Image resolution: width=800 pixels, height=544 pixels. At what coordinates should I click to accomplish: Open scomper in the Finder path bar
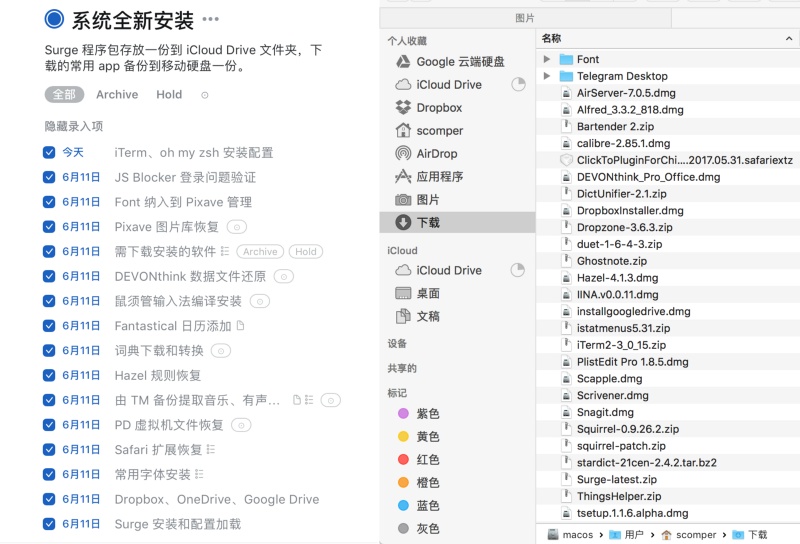689,535
